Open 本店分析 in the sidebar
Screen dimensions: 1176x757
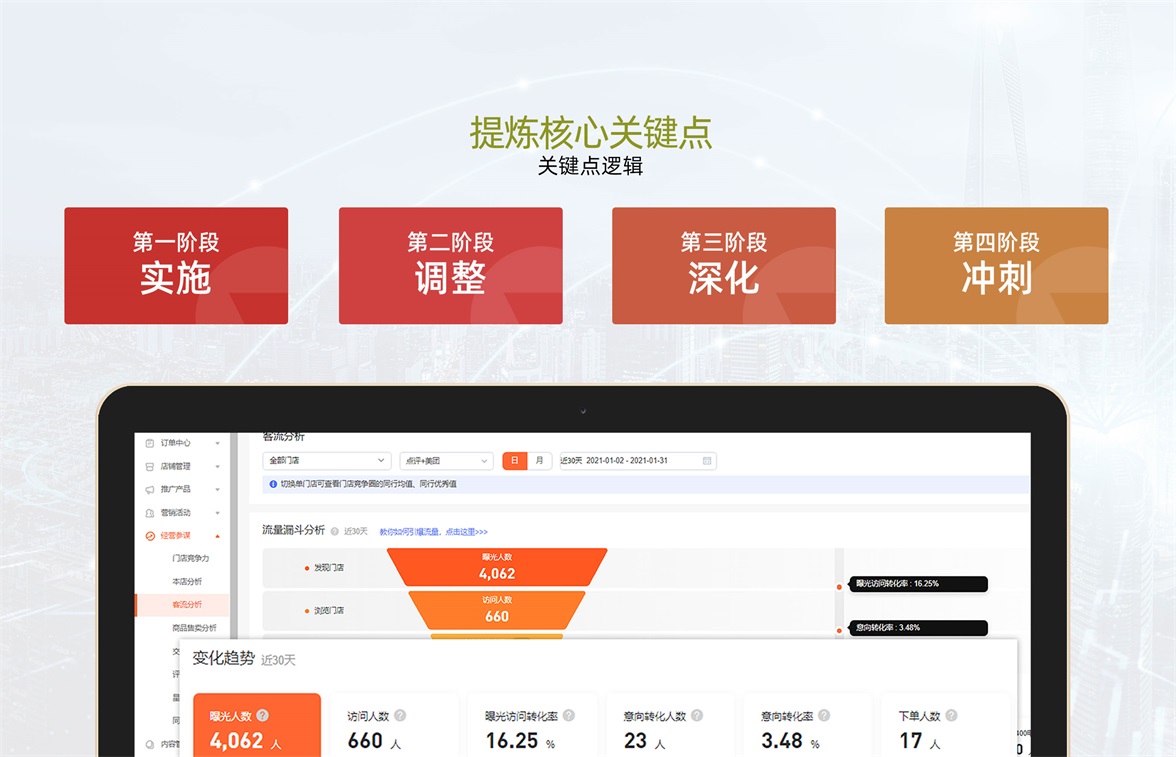[186, 581]
